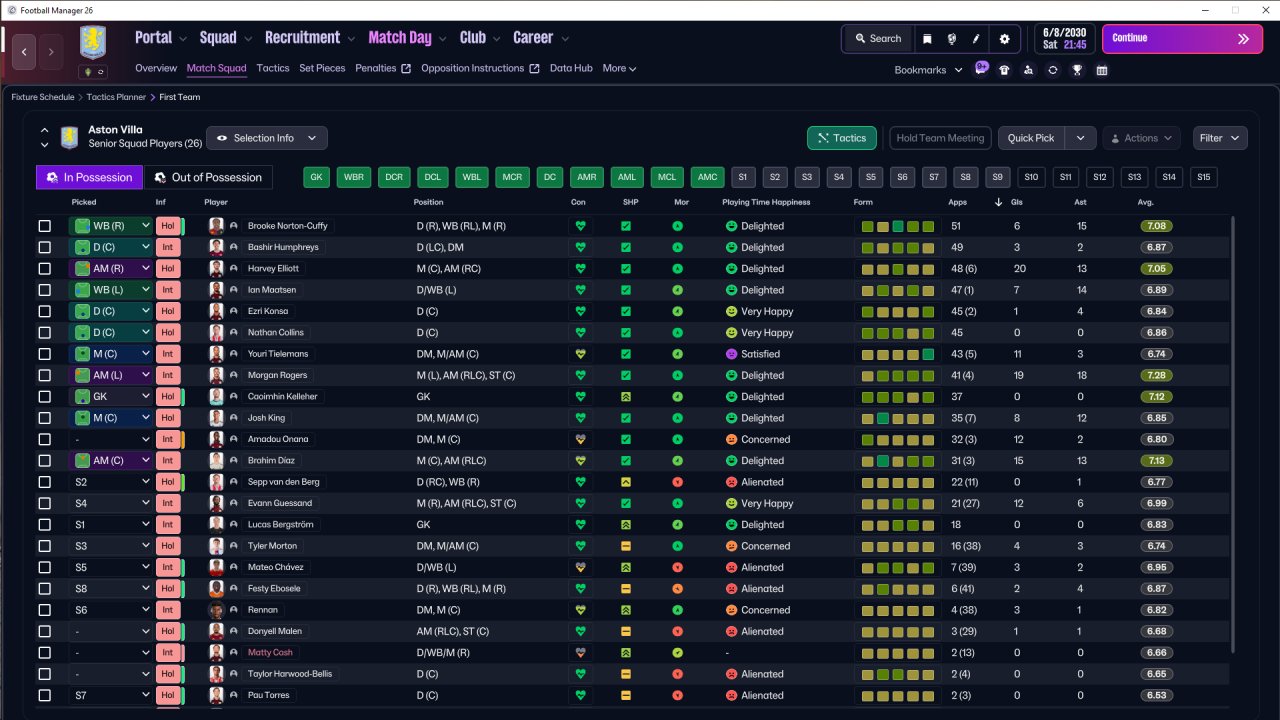Click the player search icon in bookmarks bar
Image resolution: width=1280 pixels, height=720 pixels.
pyautogui.click(x=1028, y=70)
